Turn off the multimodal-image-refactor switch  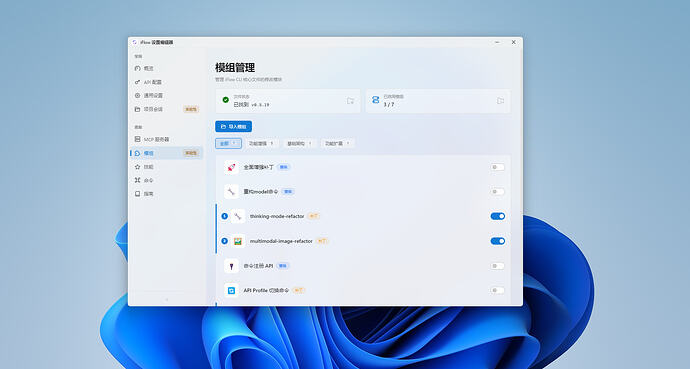tap(498, 241)
